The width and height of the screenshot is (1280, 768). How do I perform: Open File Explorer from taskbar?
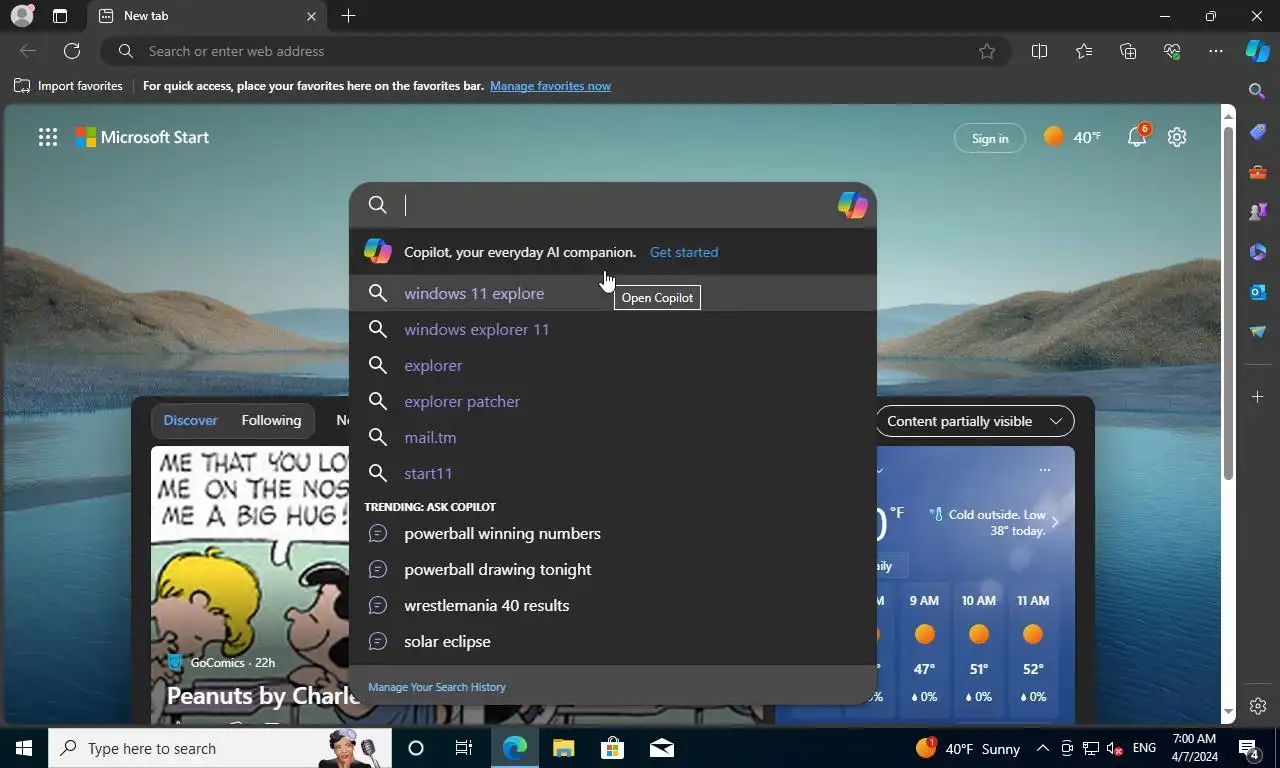(564, 748)
